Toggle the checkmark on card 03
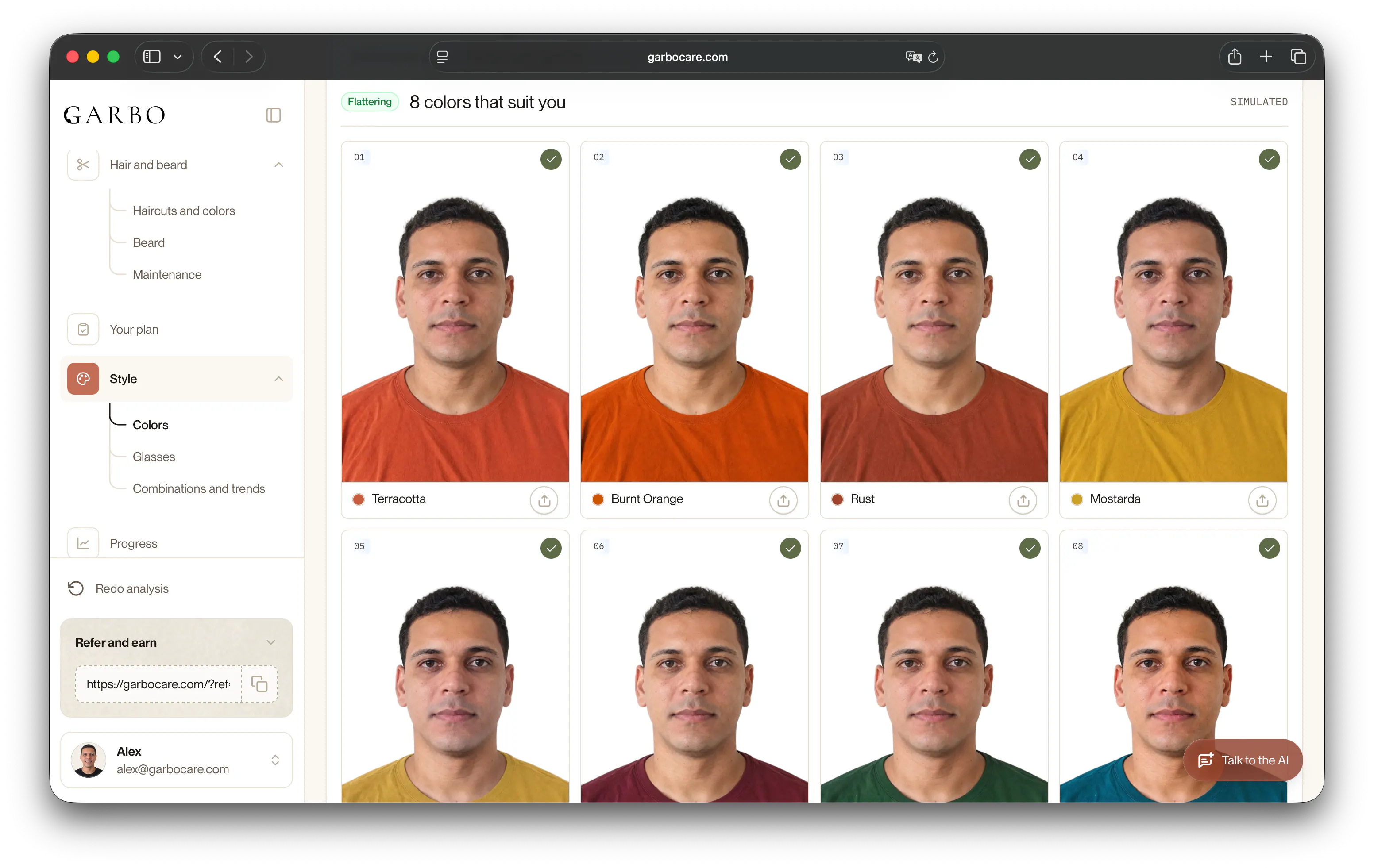 coord(1029,159)
